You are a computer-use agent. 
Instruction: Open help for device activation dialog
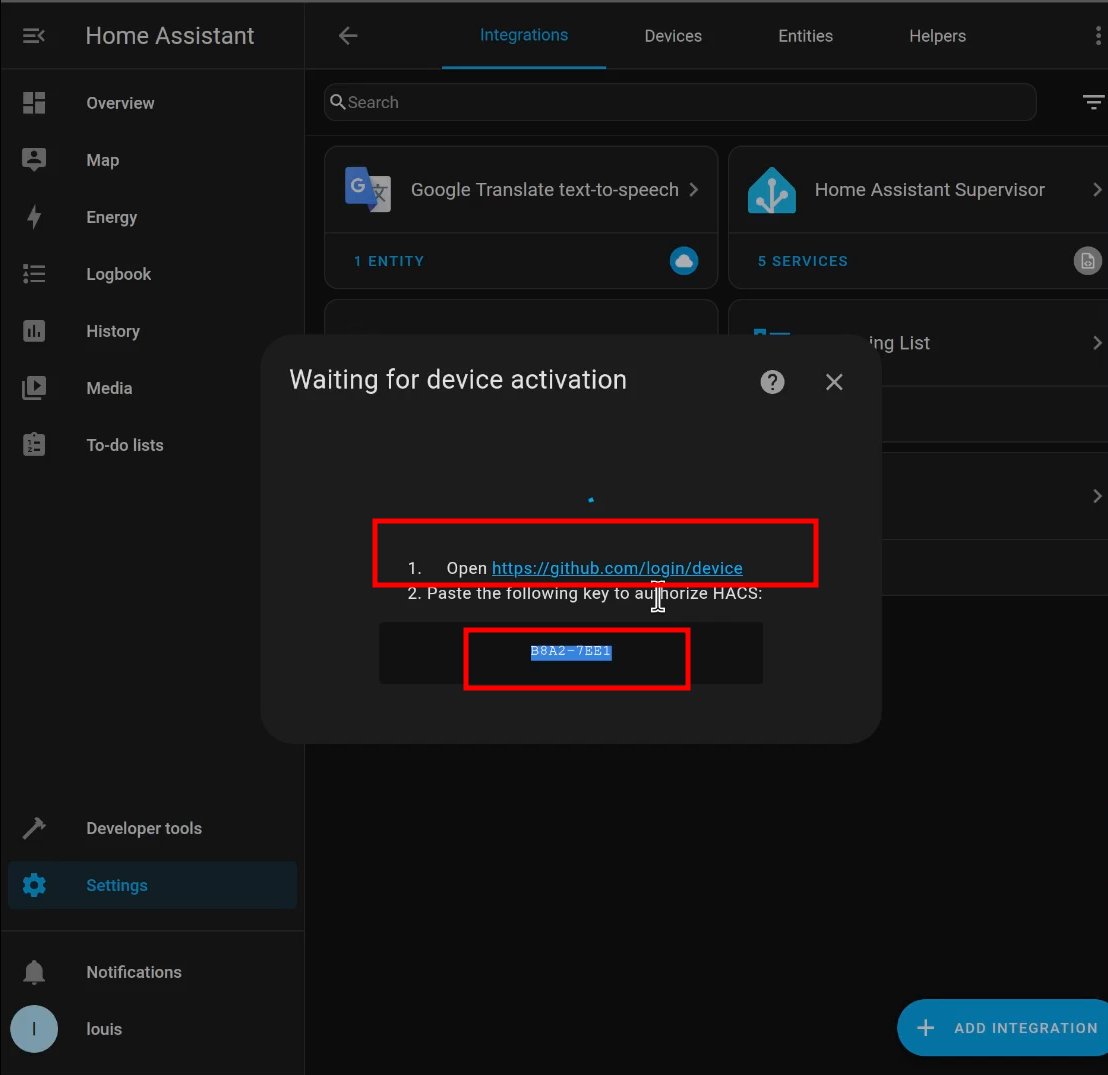(x=772, y=382)
